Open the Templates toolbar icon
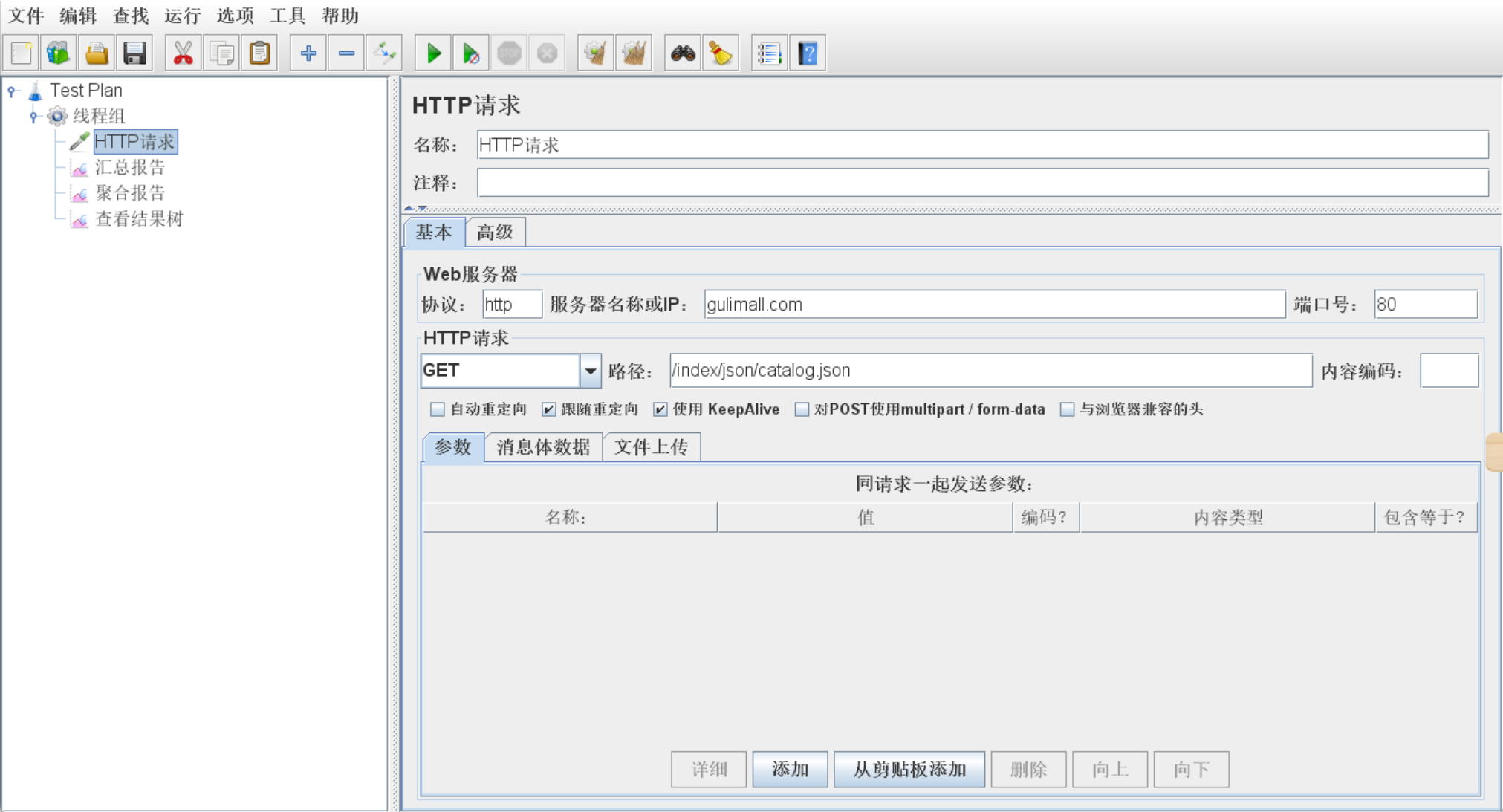 click(x=58, y=53)
